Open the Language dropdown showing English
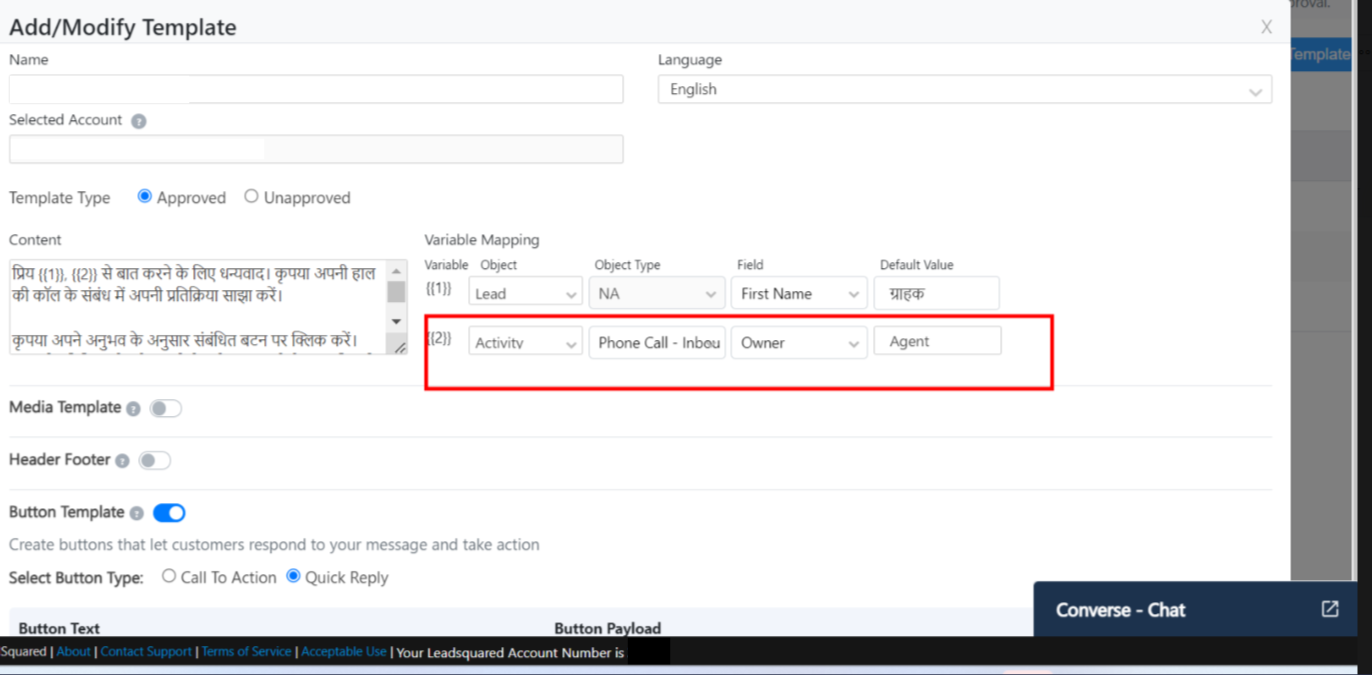 [x=964, y=89]
